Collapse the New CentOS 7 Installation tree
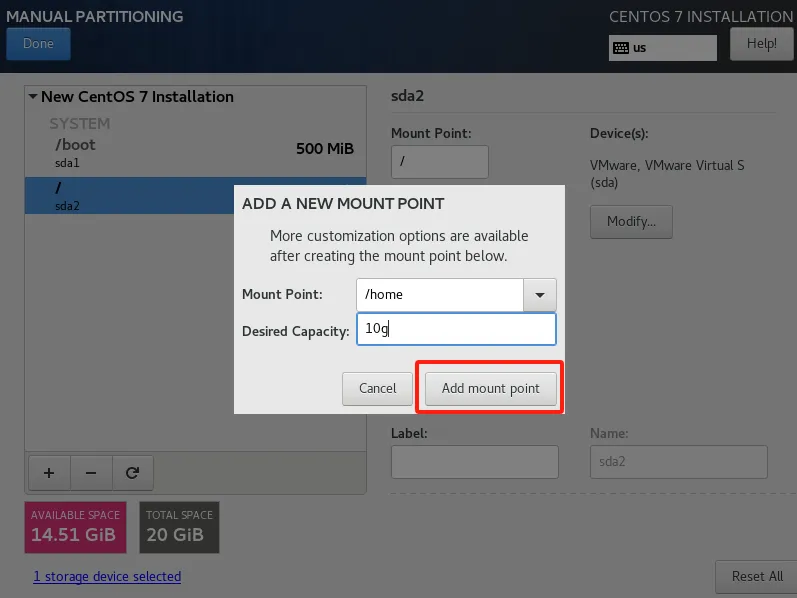Viewport: 797px width, 598px height. pyautogui.click(x=33, y=97)
